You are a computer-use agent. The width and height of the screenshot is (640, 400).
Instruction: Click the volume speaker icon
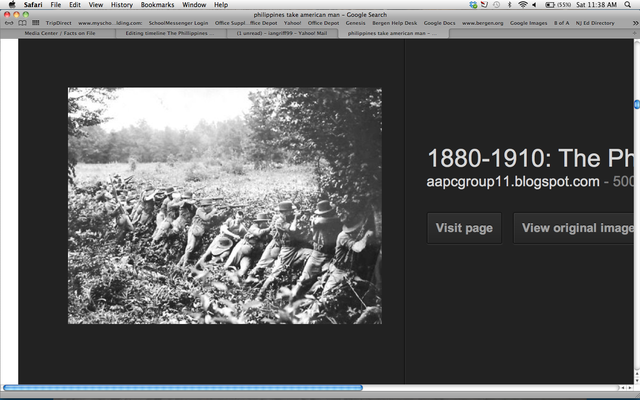[x=534, y=5]
